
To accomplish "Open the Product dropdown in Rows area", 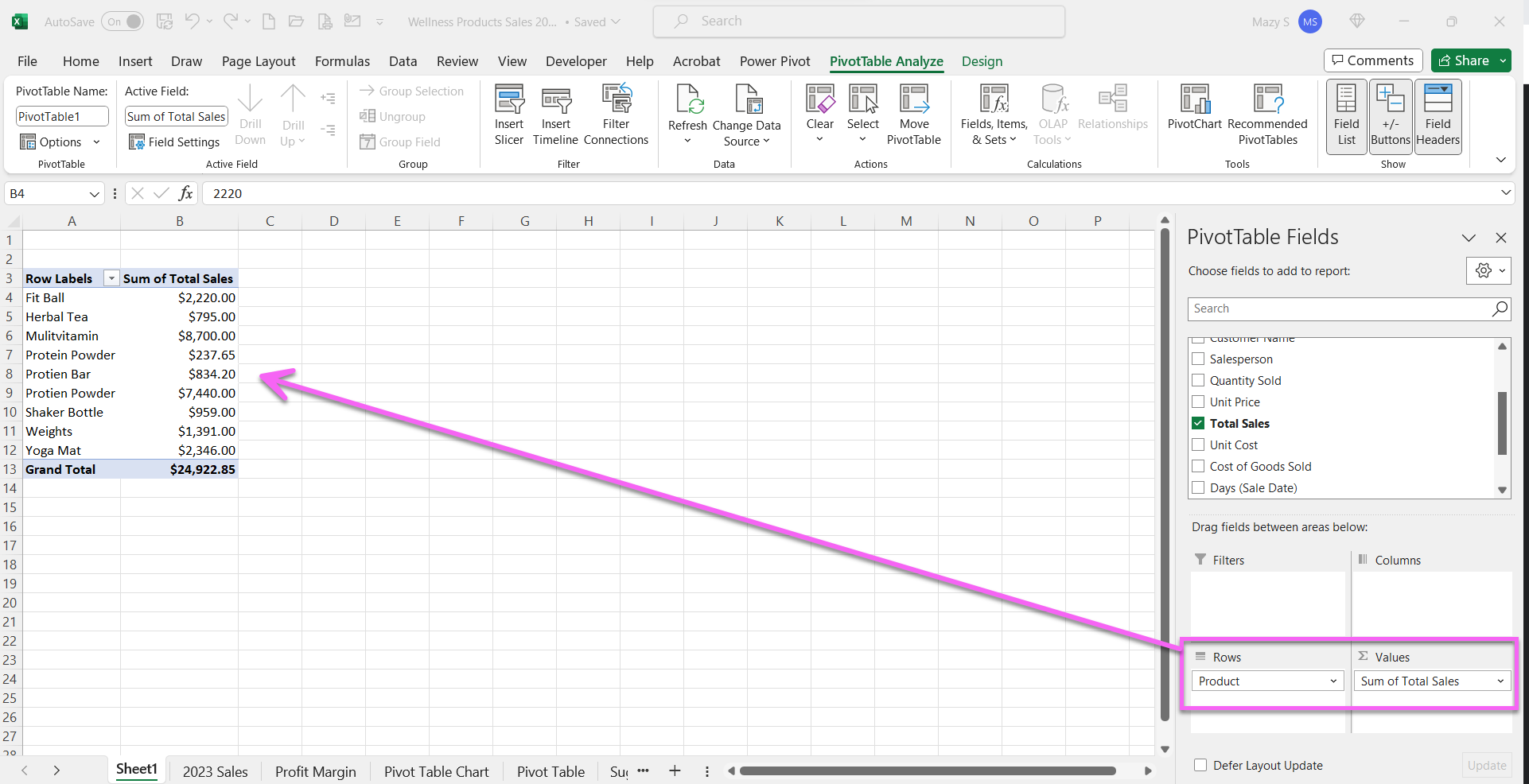I will [x=1333, y=681].
